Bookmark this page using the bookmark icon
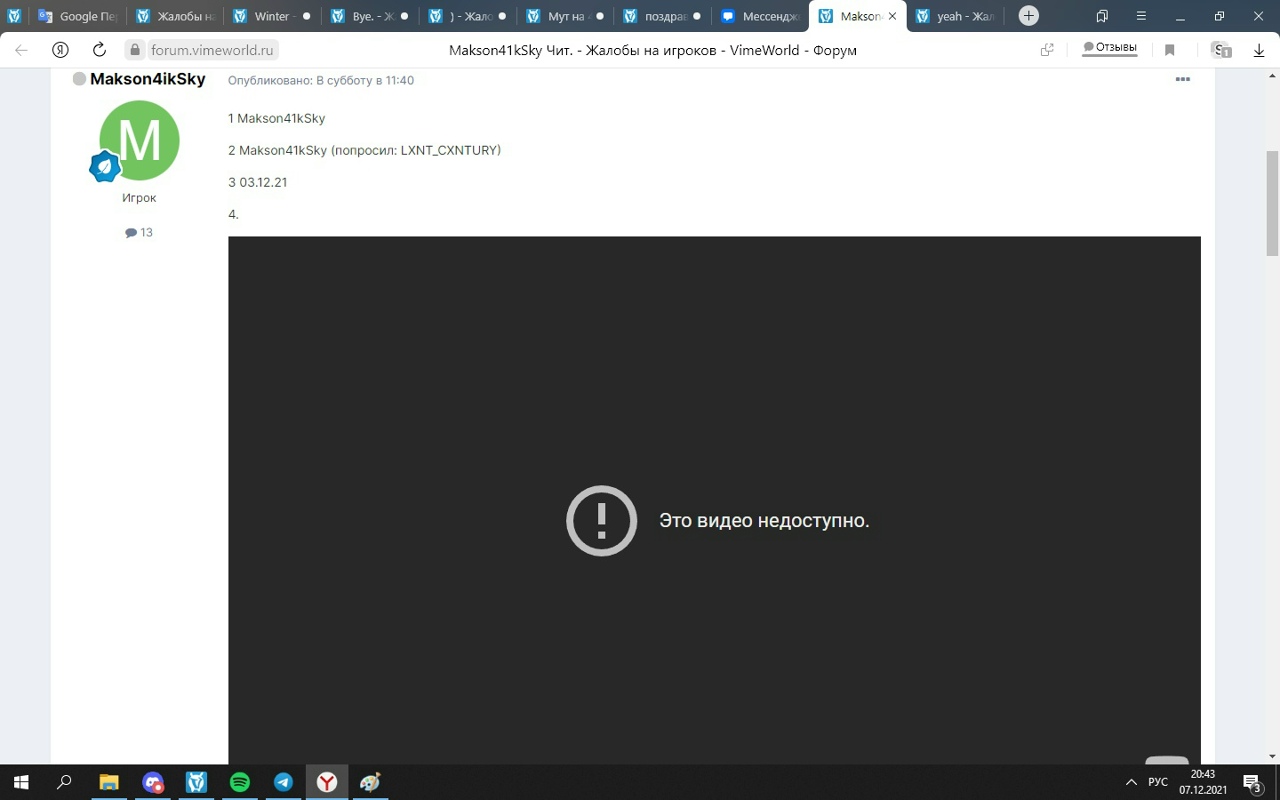This screenshot has width=1280, height=800. [1169, 50]
